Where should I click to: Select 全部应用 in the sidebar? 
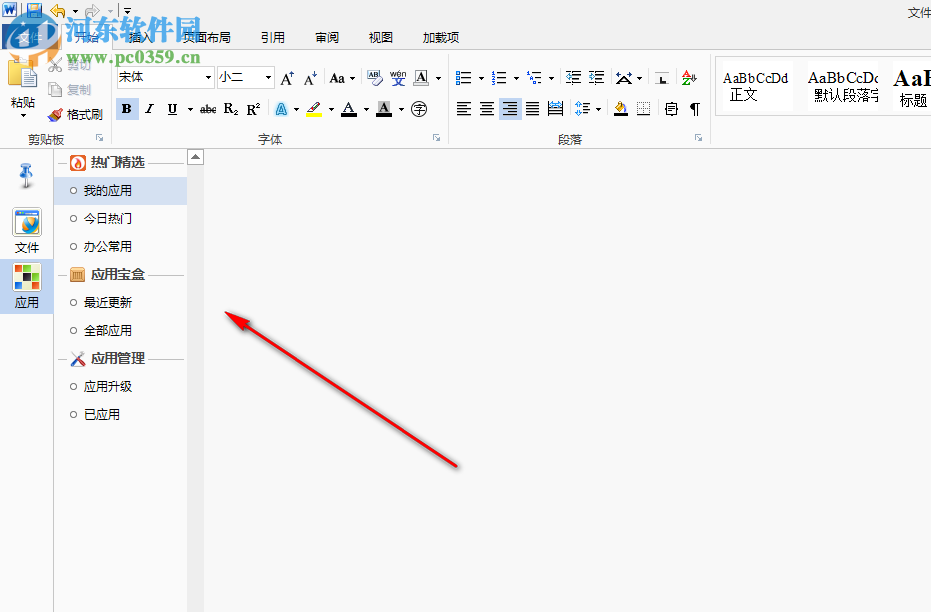pos(107,330)
